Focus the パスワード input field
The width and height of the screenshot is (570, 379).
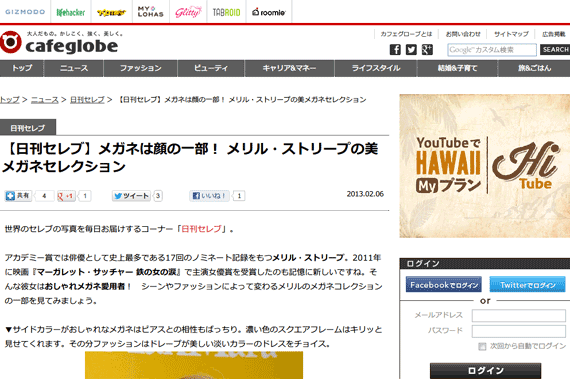point(519,331)
